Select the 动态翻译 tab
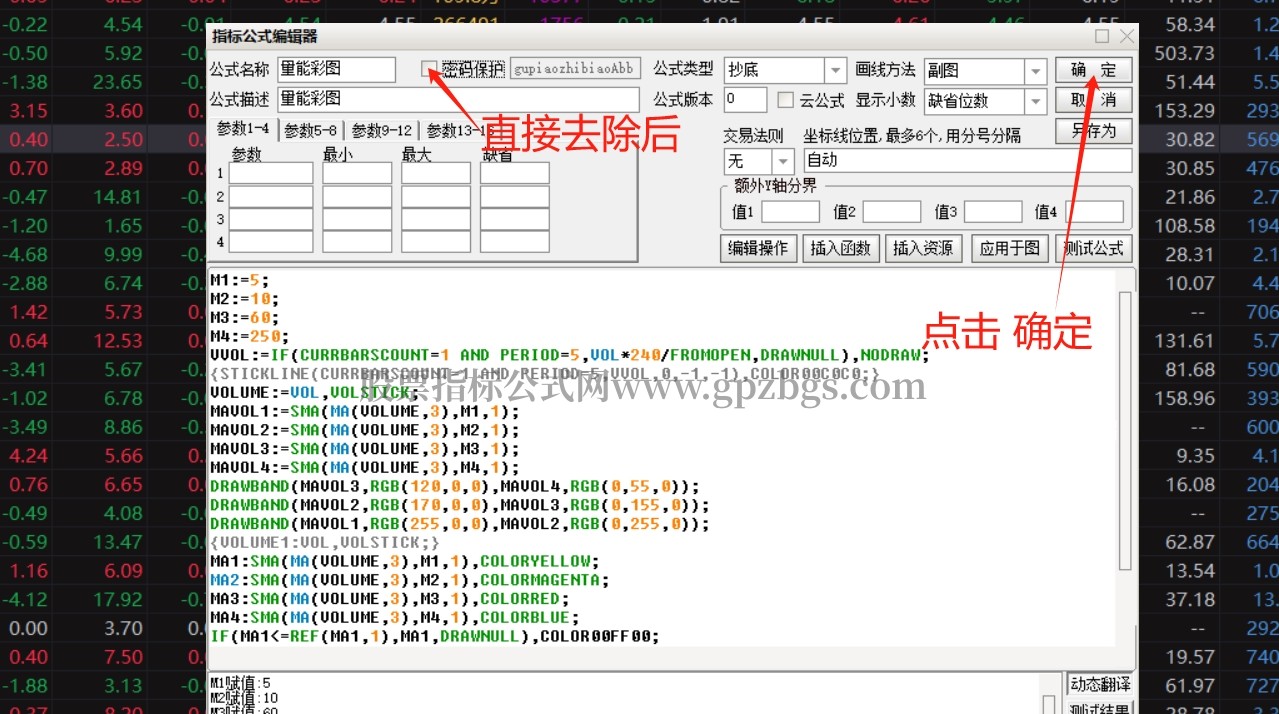Viewport: 1279px width, 714px height. [1099, 685]
